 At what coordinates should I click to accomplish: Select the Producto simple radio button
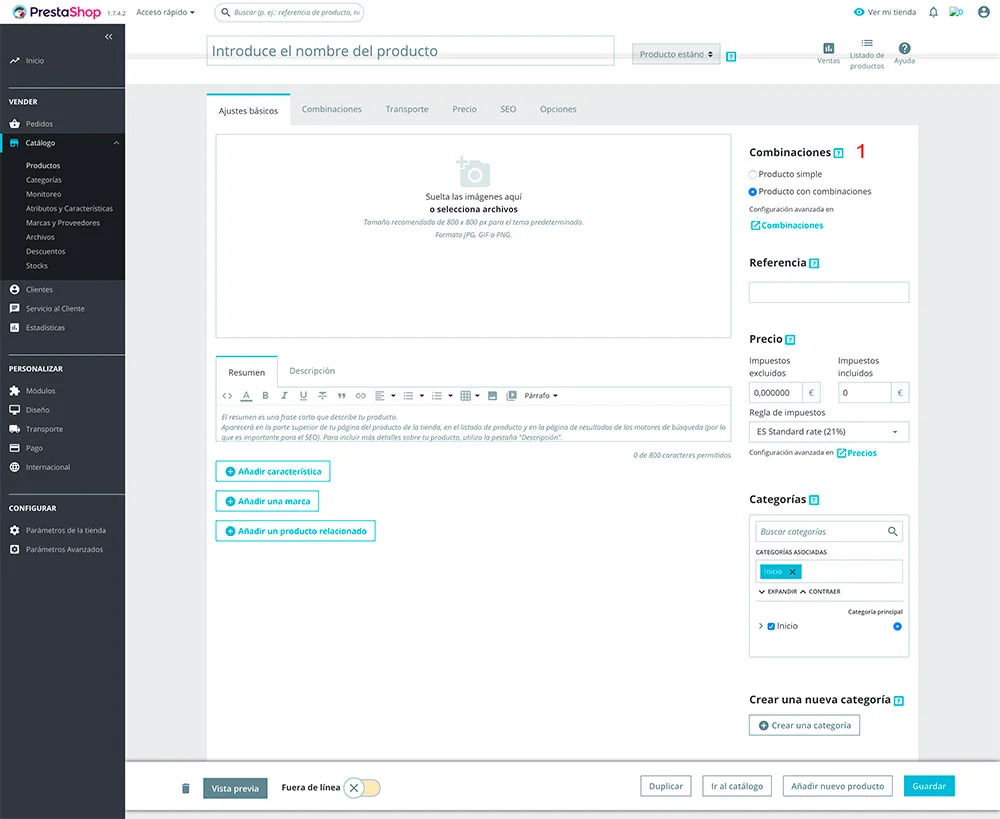pyautogui.click(x=753, y=175)
